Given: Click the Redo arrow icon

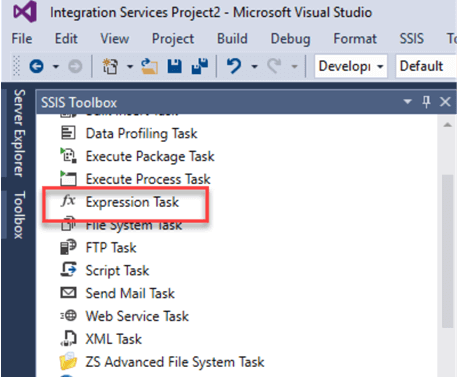Looking at the screenshot, I should coord(274,66).
